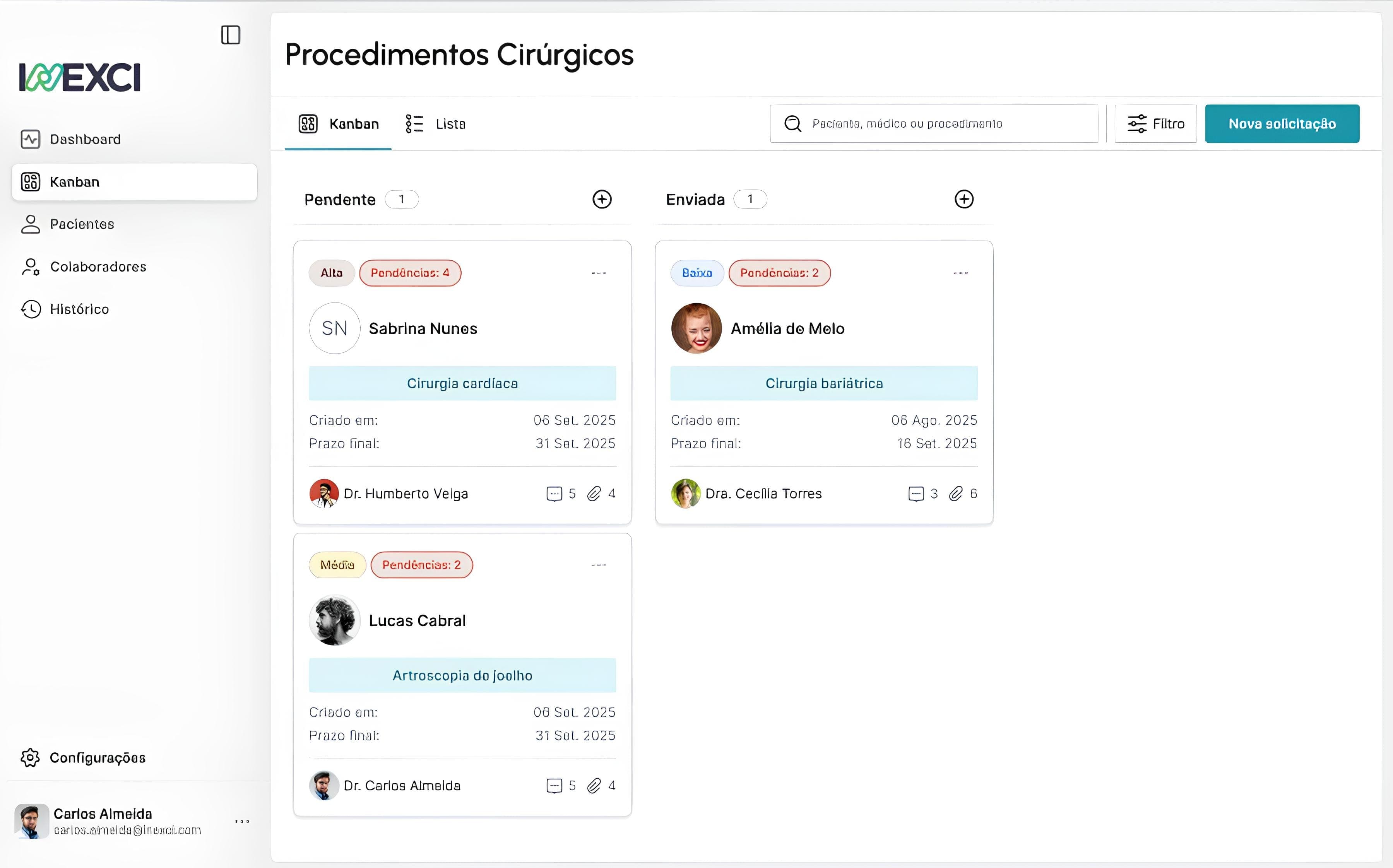Add card to Pendente column

(x=602, y=199)
